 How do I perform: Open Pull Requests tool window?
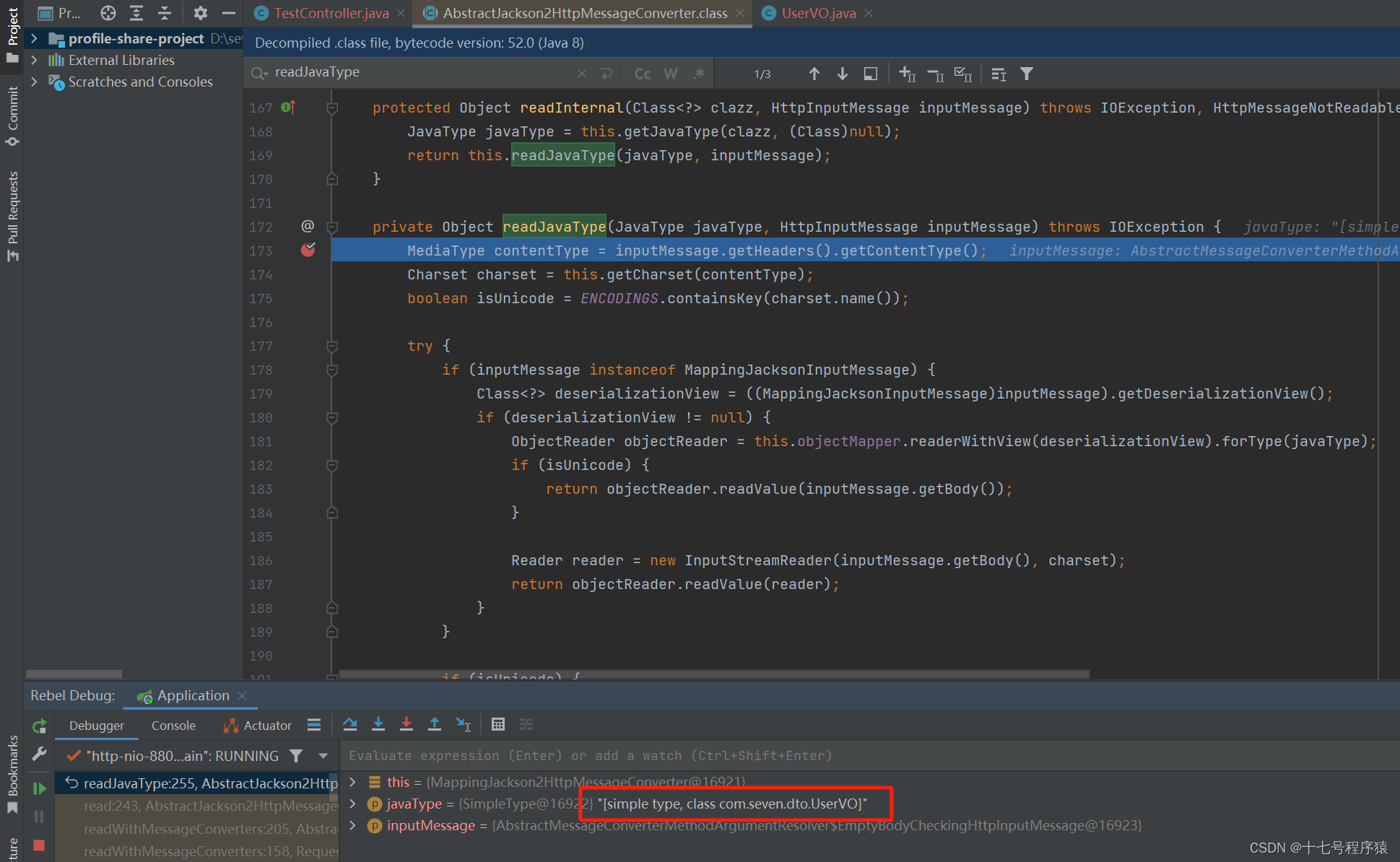[x=12, y=216]
